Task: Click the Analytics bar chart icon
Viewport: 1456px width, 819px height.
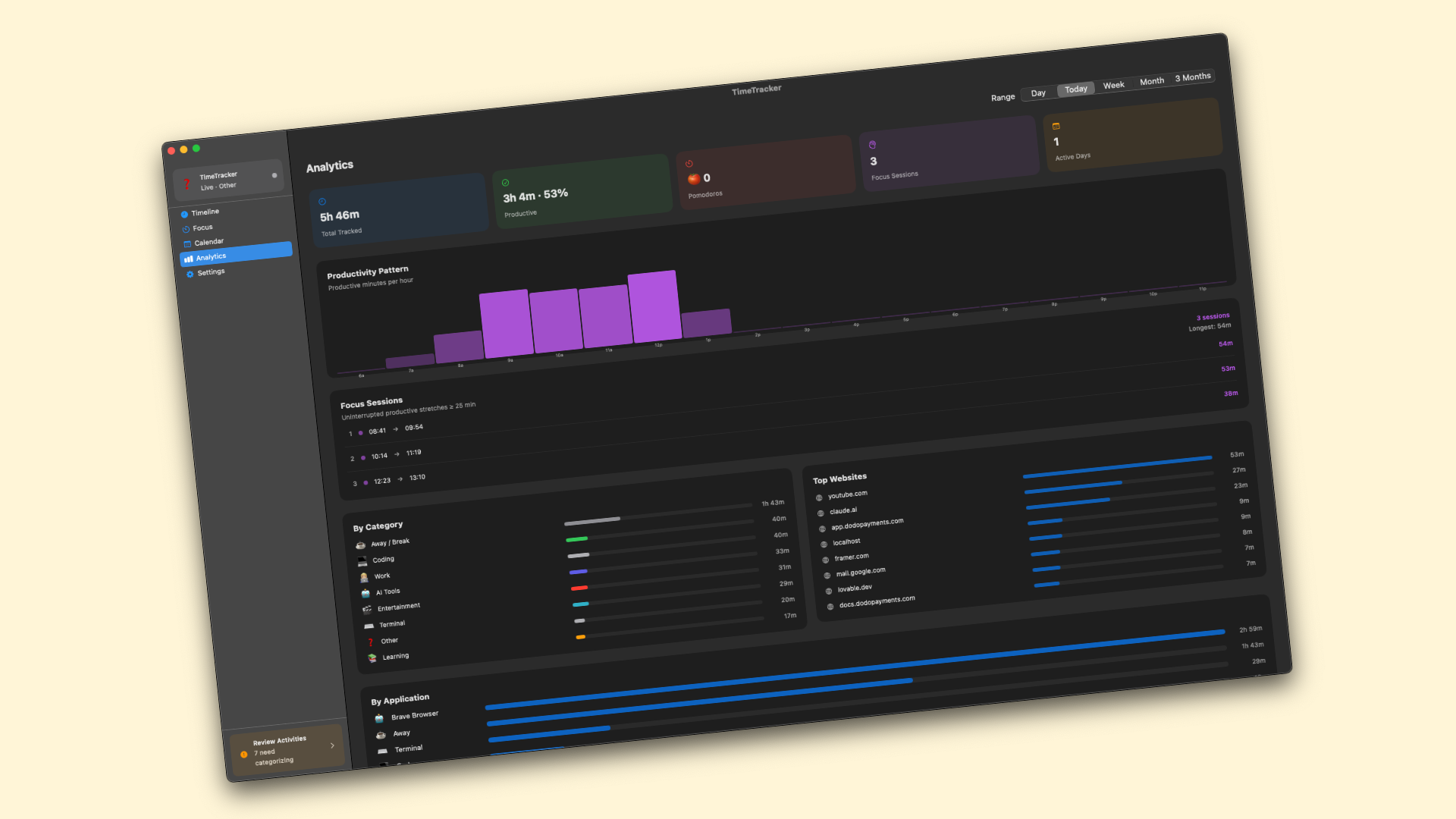Action: [x=189, y=259]
